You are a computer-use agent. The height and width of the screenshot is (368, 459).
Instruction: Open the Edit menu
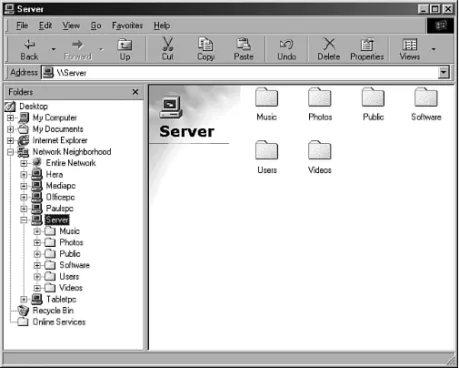pos(45,26)
